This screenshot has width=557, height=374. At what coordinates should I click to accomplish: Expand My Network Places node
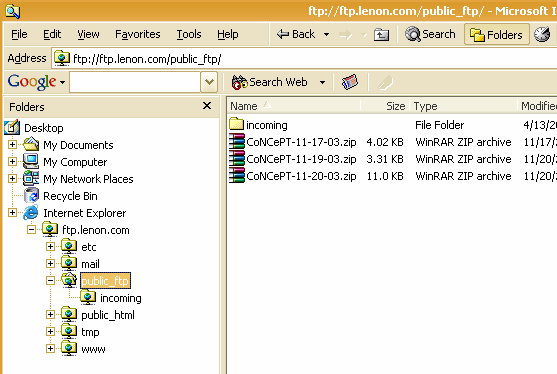[12, 179]
